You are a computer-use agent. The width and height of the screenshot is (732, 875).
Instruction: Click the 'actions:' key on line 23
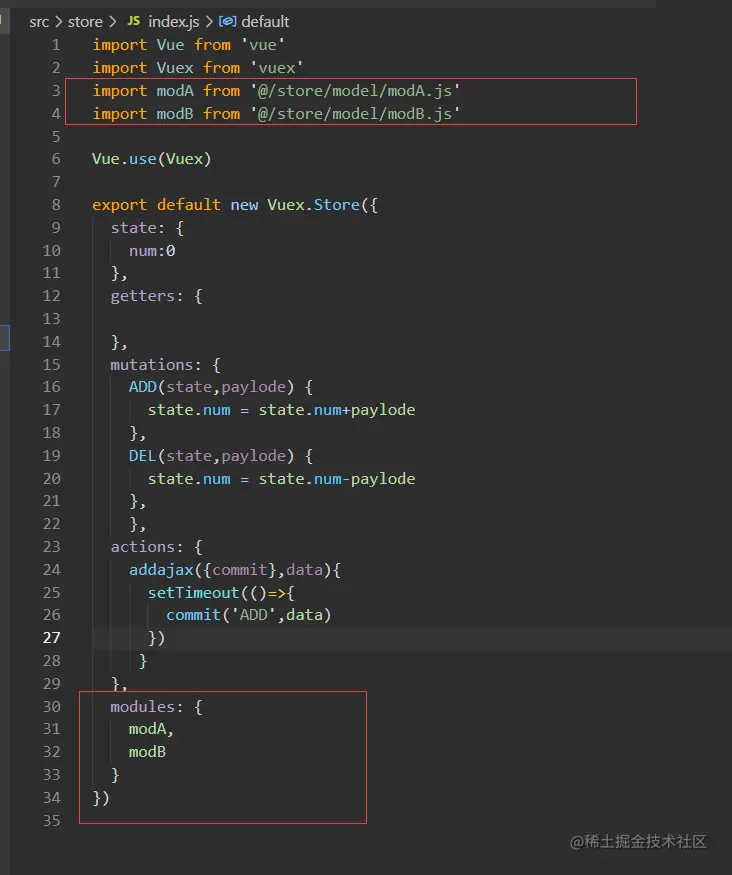coord(147,546)
